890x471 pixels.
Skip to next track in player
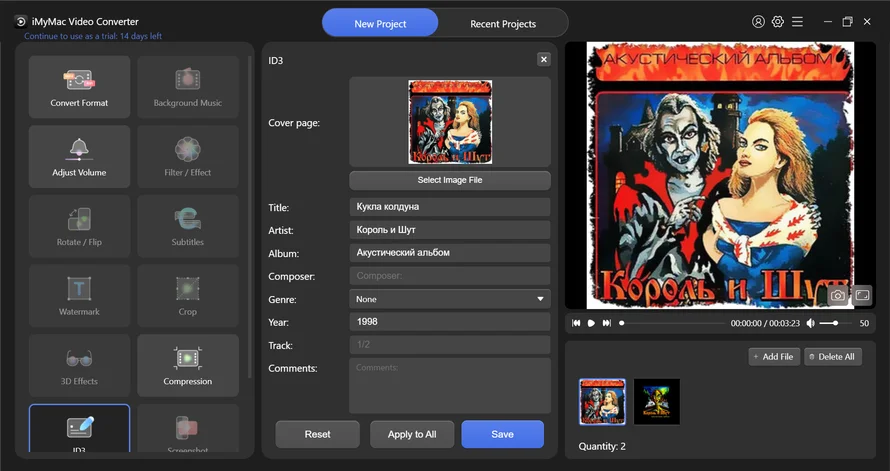tap(607, 323)
